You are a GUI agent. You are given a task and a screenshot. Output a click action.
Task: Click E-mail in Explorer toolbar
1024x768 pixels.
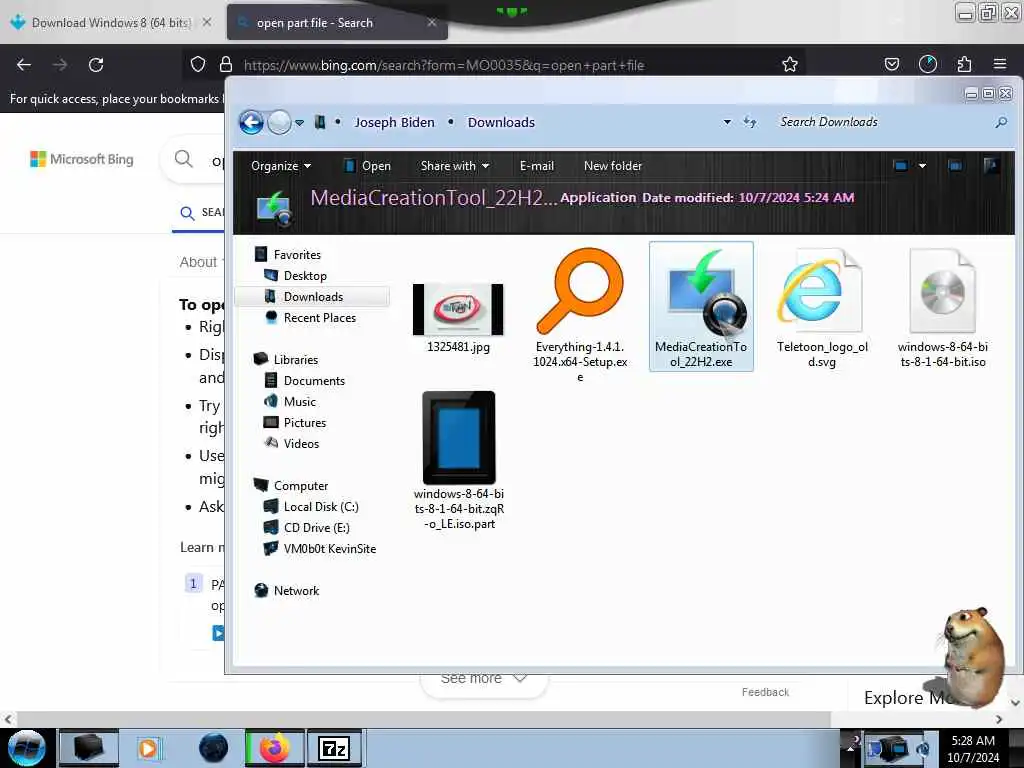tap(536, 166)
